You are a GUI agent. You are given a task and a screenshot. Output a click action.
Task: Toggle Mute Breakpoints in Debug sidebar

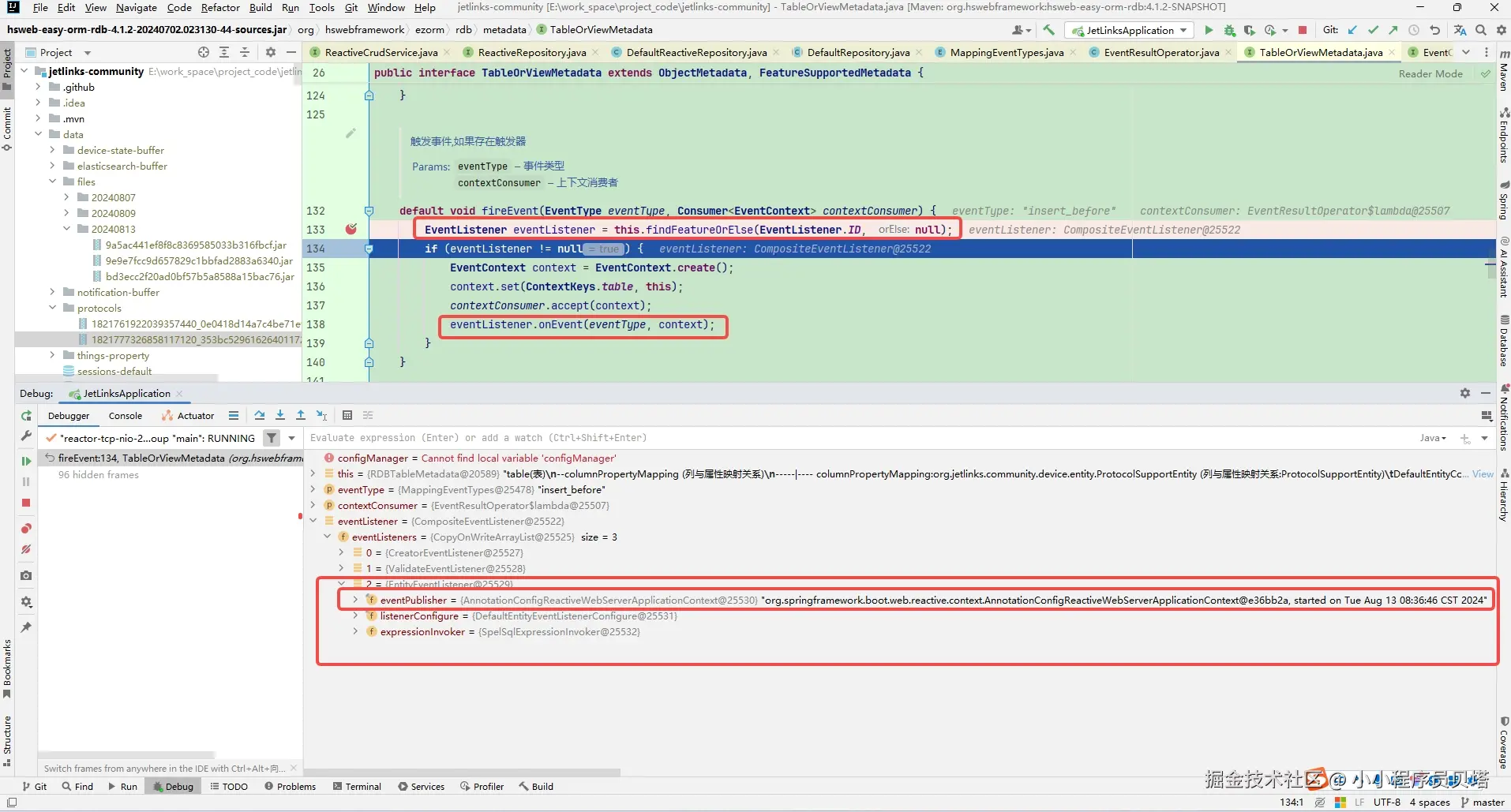[26, 549]
